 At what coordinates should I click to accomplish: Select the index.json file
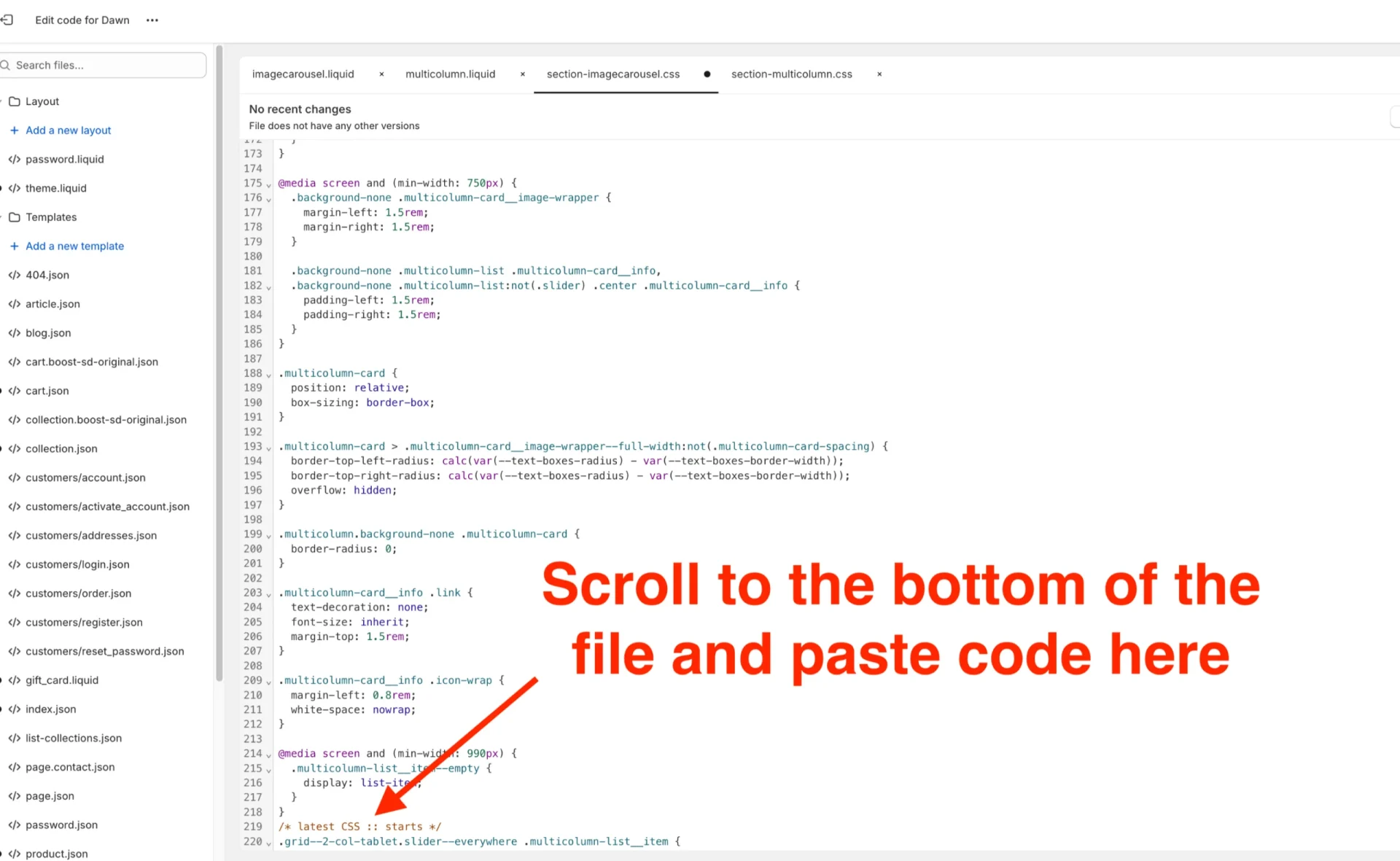(x=50, y=709)
